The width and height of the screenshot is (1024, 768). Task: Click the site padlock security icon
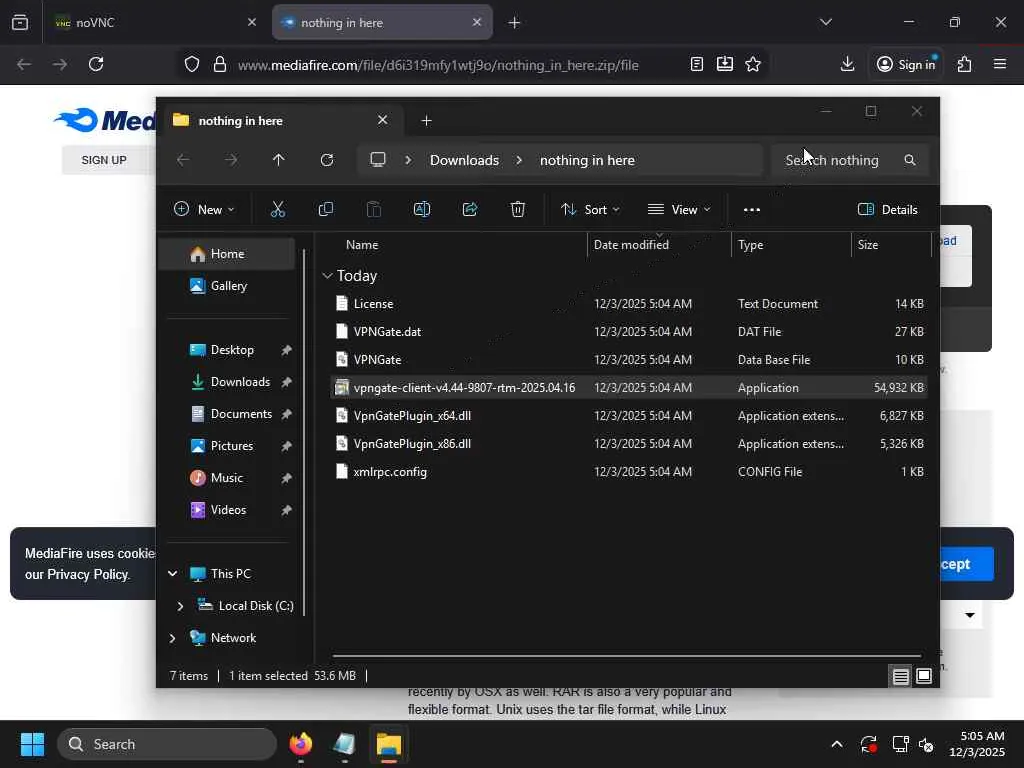click(x=220, y=64)
